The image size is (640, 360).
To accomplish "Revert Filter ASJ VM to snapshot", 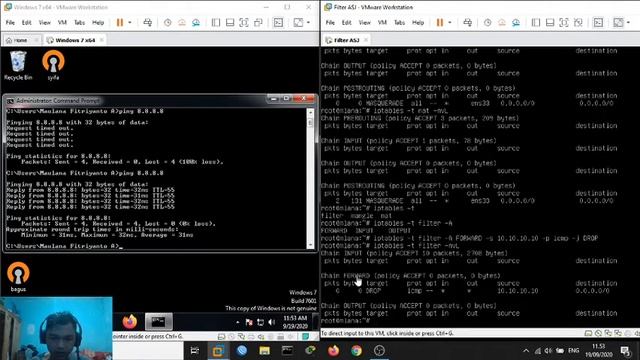I will [x=502, y=22].
